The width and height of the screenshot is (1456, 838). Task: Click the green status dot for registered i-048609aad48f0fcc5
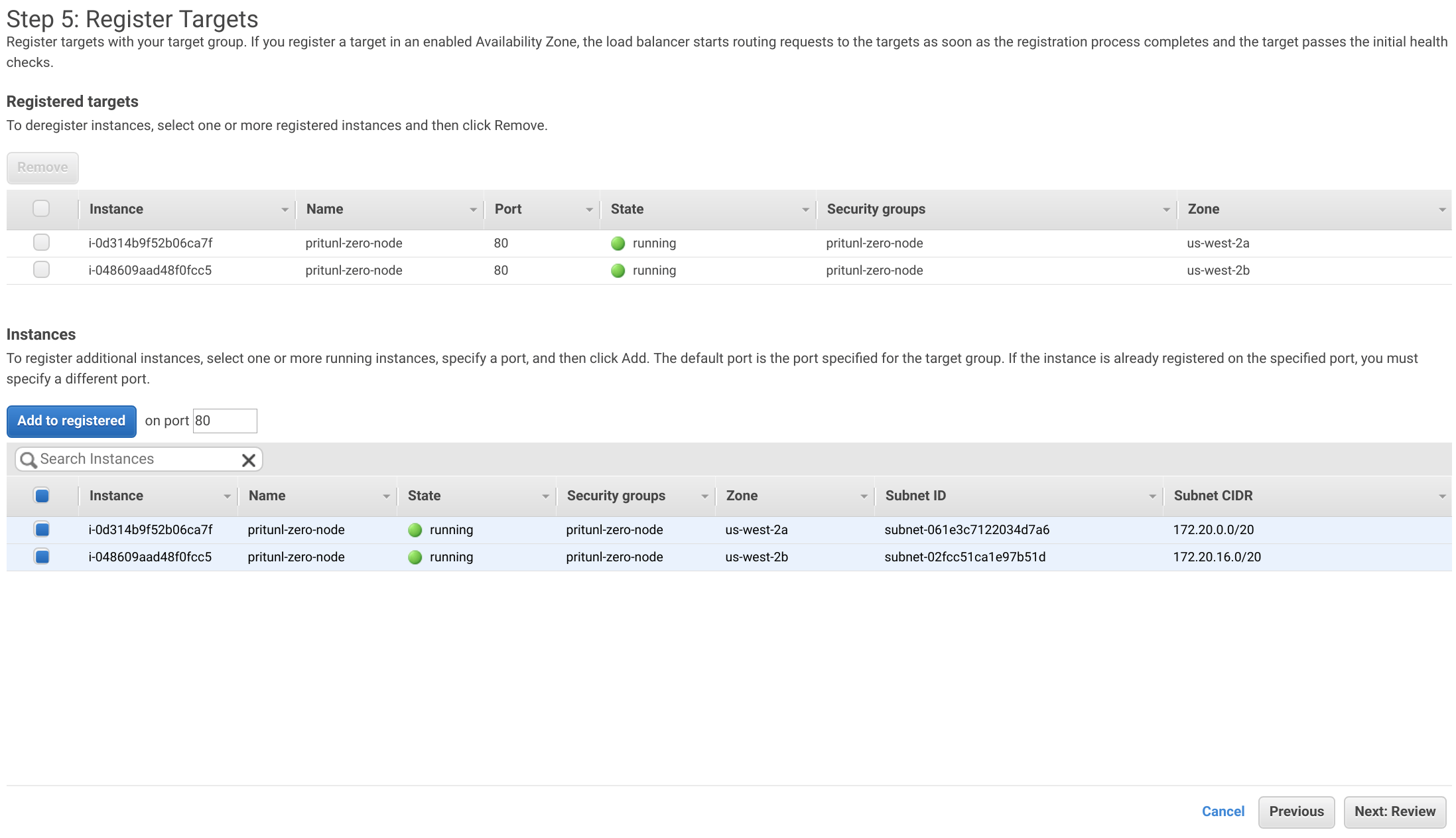(x=618, y=271)
